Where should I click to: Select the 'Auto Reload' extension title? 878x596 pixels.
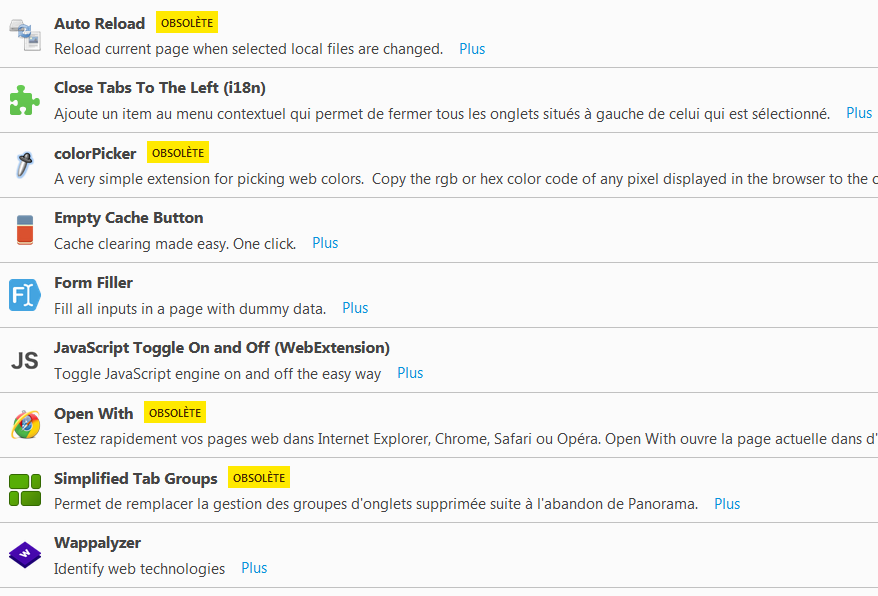tap(100, 24)
